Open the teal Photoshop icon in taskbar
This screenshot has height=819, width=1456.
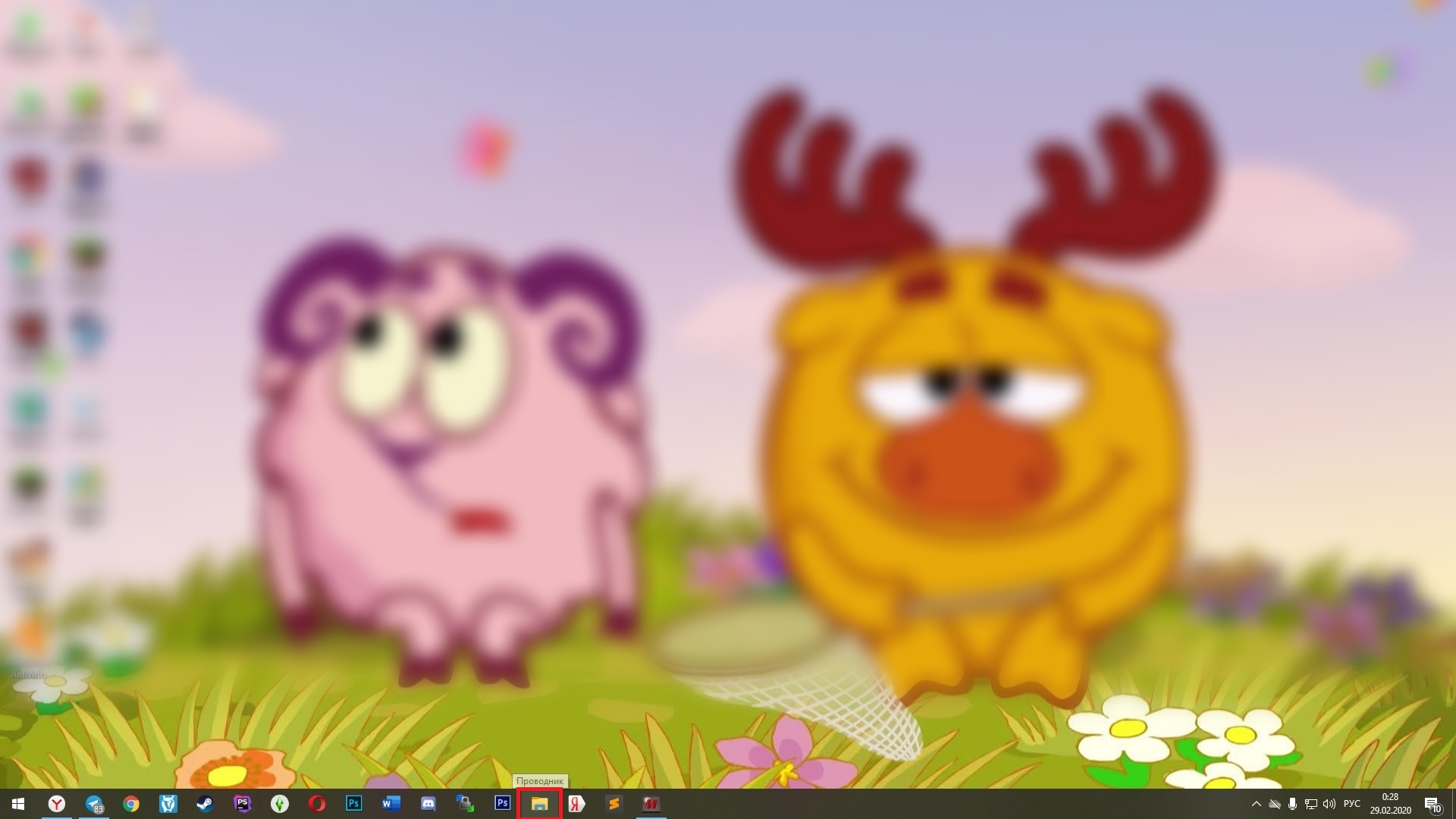pos(354,804)
